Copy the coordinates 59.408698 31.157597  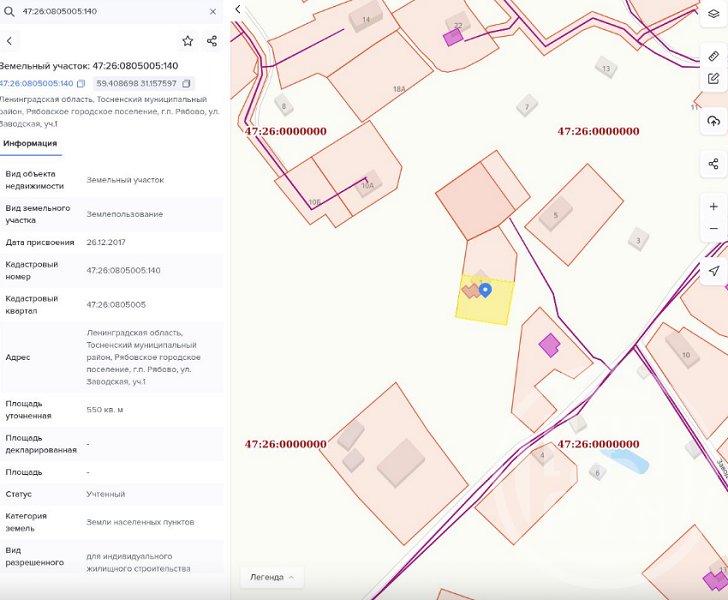click(x=186, y=84)
